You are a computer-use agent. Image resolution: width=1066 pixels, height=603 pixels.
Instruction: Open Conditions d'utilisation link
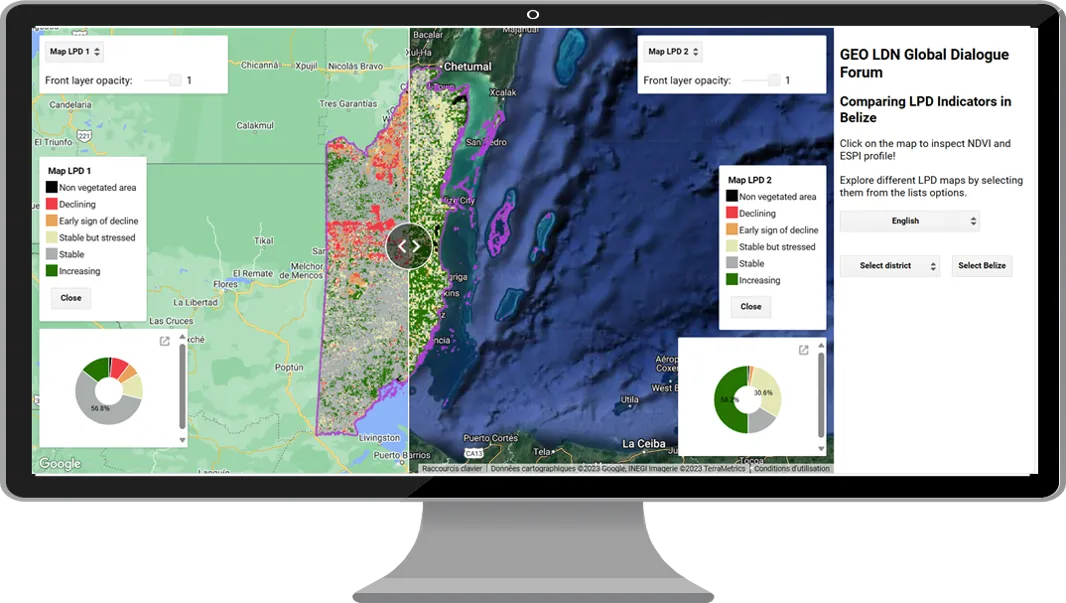(791, 468)
